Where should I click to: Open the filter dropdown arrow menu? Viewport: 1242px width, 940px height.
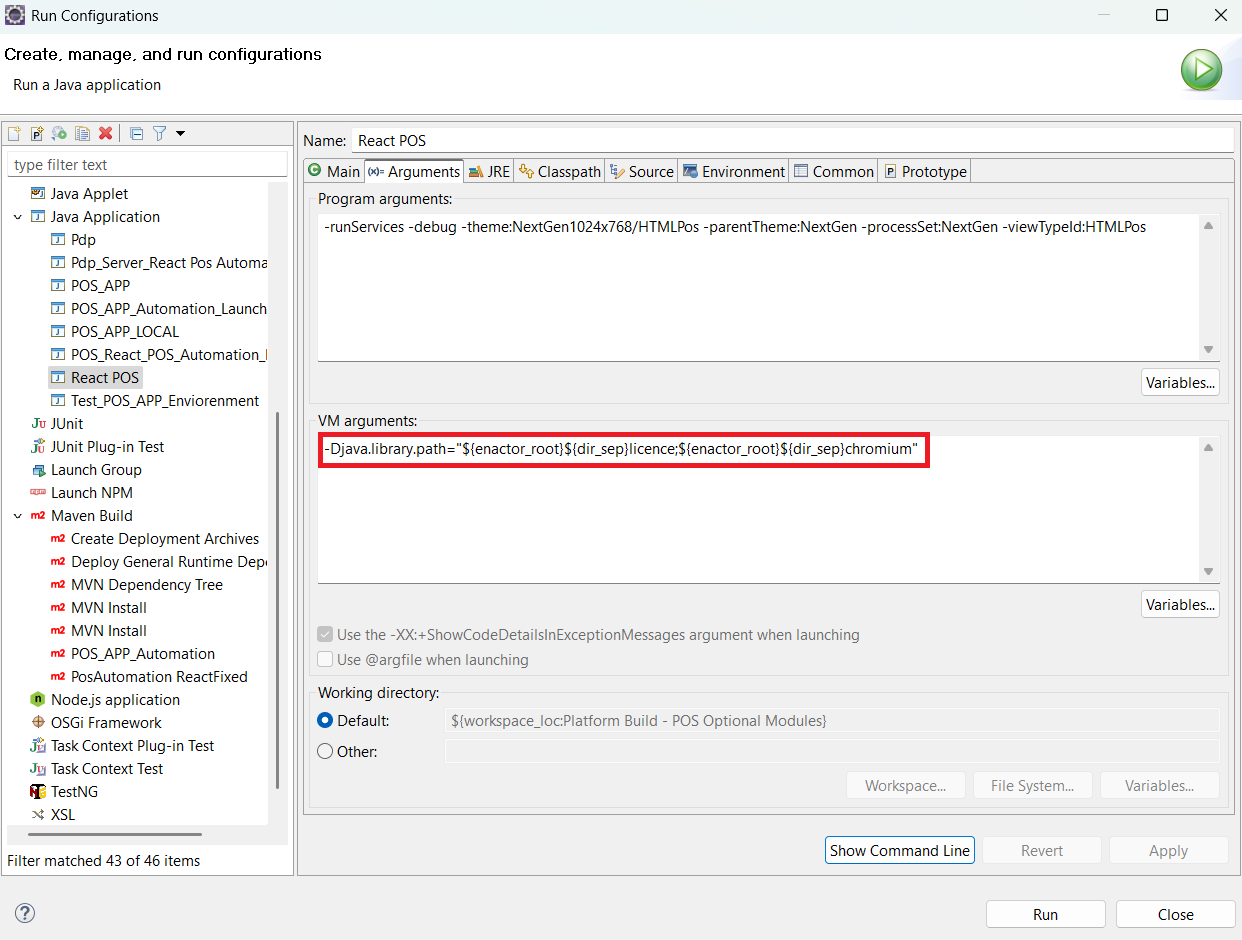click(180, 133)
